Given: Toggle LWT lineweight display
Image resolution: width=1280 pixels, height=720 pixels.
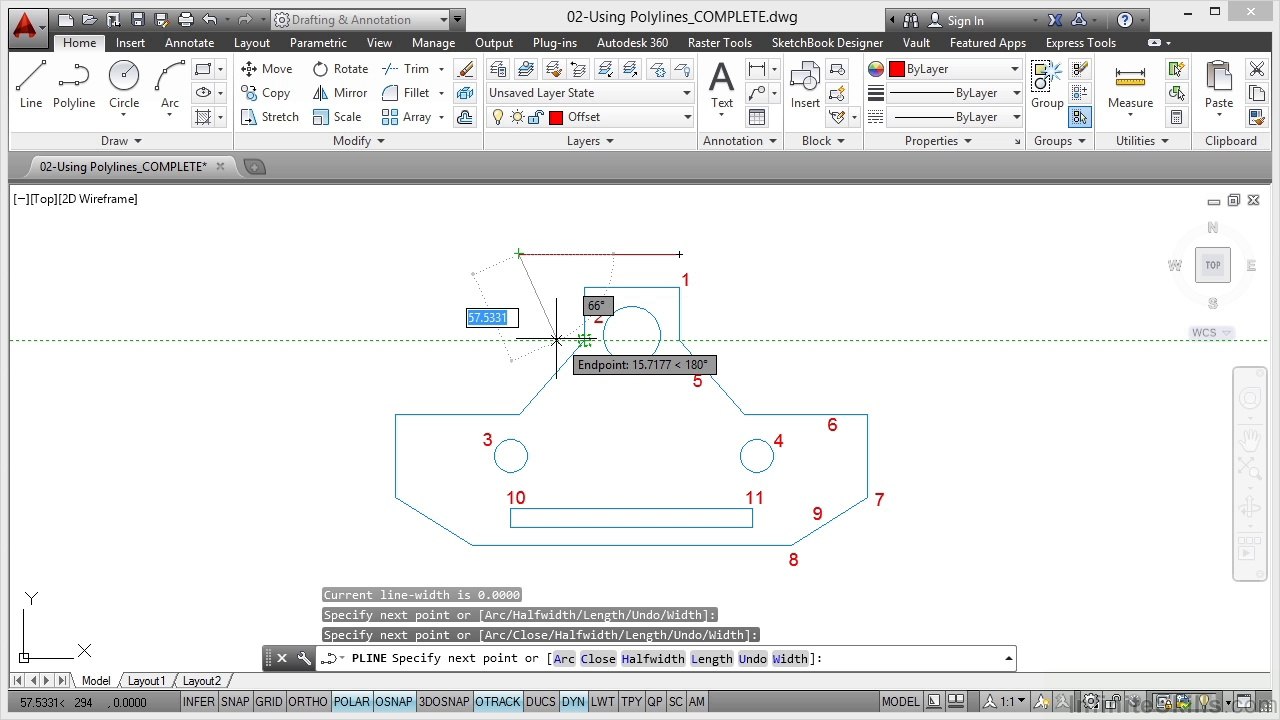Looking at the screenshot, I should pyautogui.click(x=603, y=702).
